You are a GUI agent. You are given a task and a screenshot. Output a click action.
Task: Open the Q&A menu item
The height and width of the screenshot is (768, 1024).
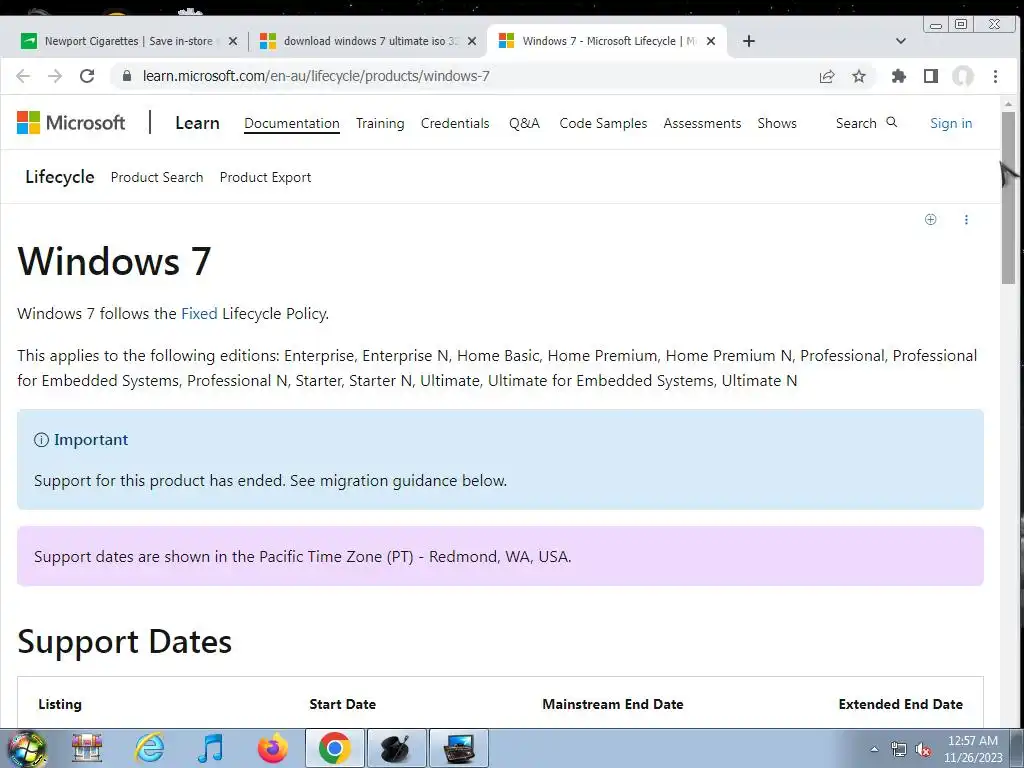click(x=524, y=123)
